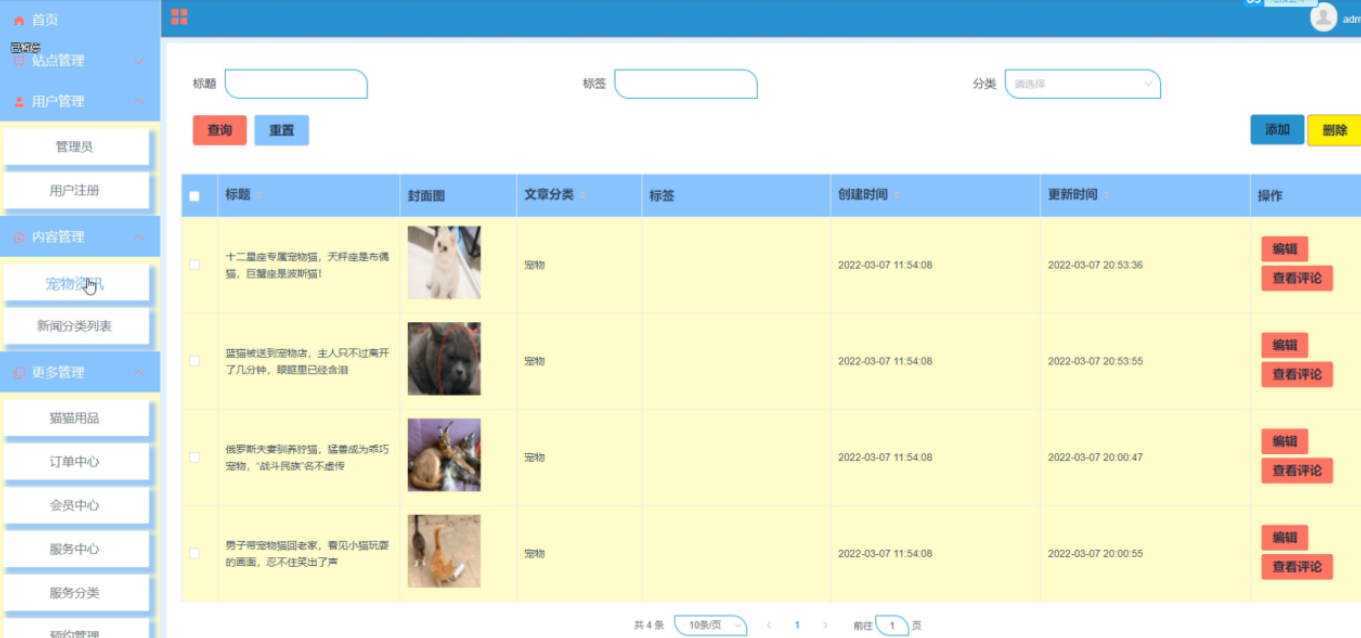The image size is (1361, 638).
Task: Sort by 文章分类 column arrows
Action: point(582,195)
